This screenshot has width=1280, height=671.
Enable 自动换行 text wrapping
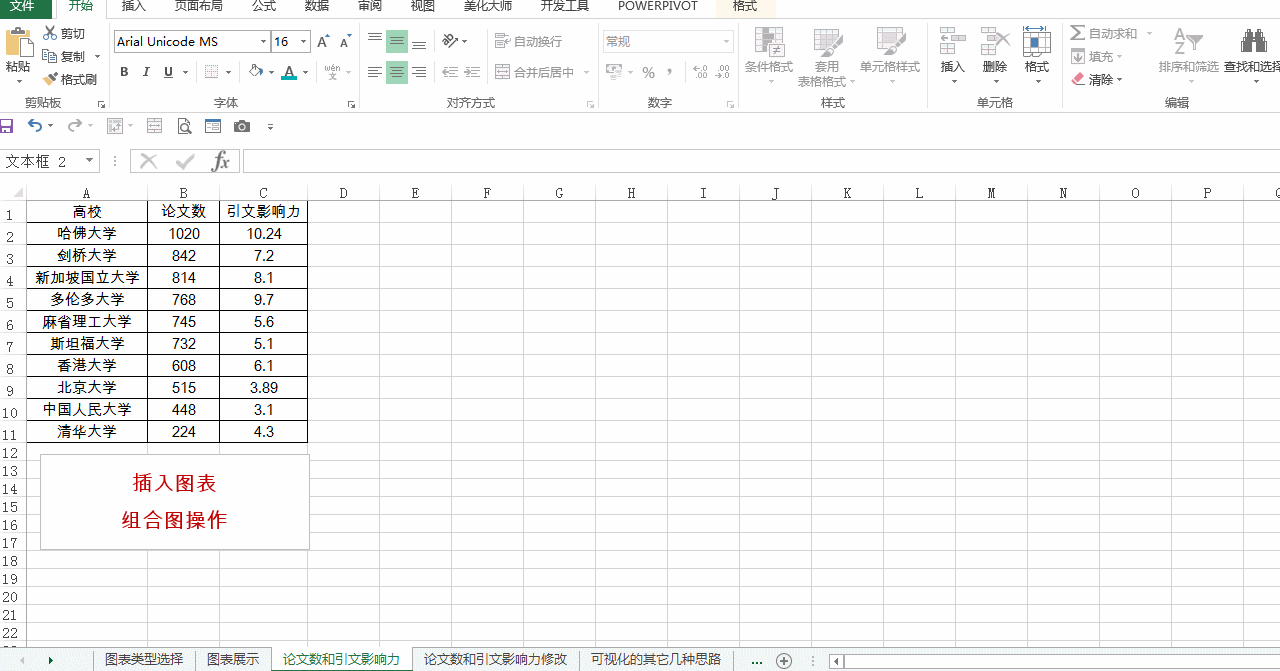click(531, 41)
